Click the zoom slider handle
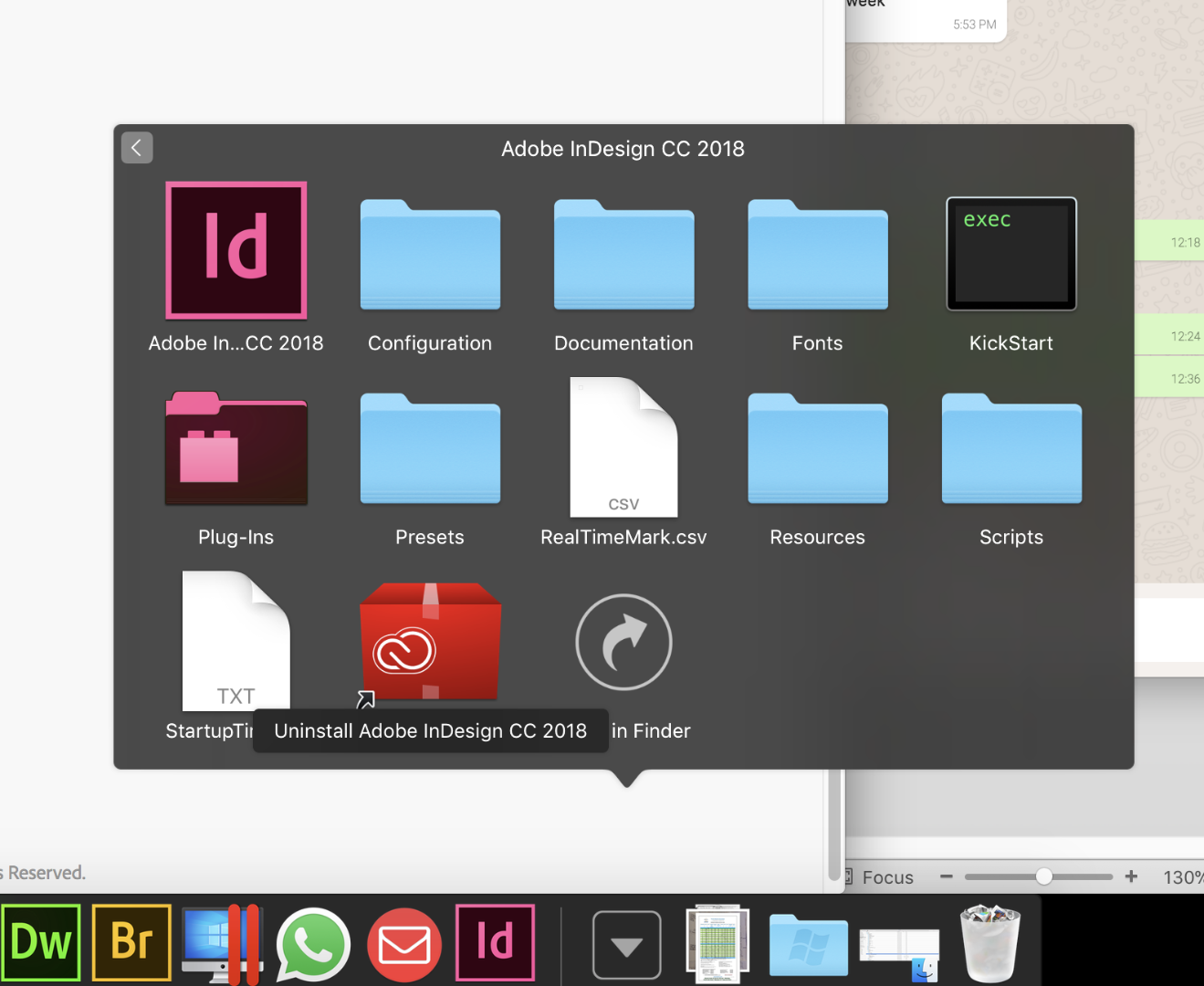1204x986 pixels. [1044, 876]
